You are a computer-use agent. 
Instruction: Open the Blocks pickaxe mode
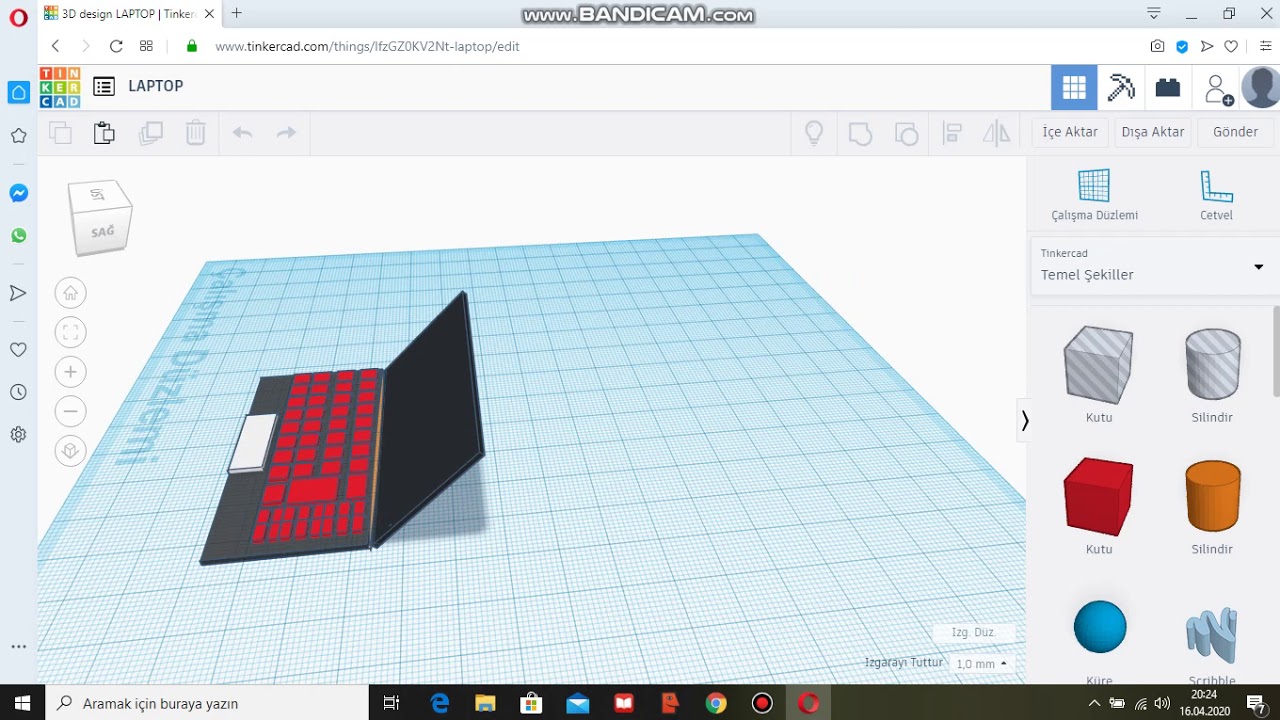(x=1121, y=87)
